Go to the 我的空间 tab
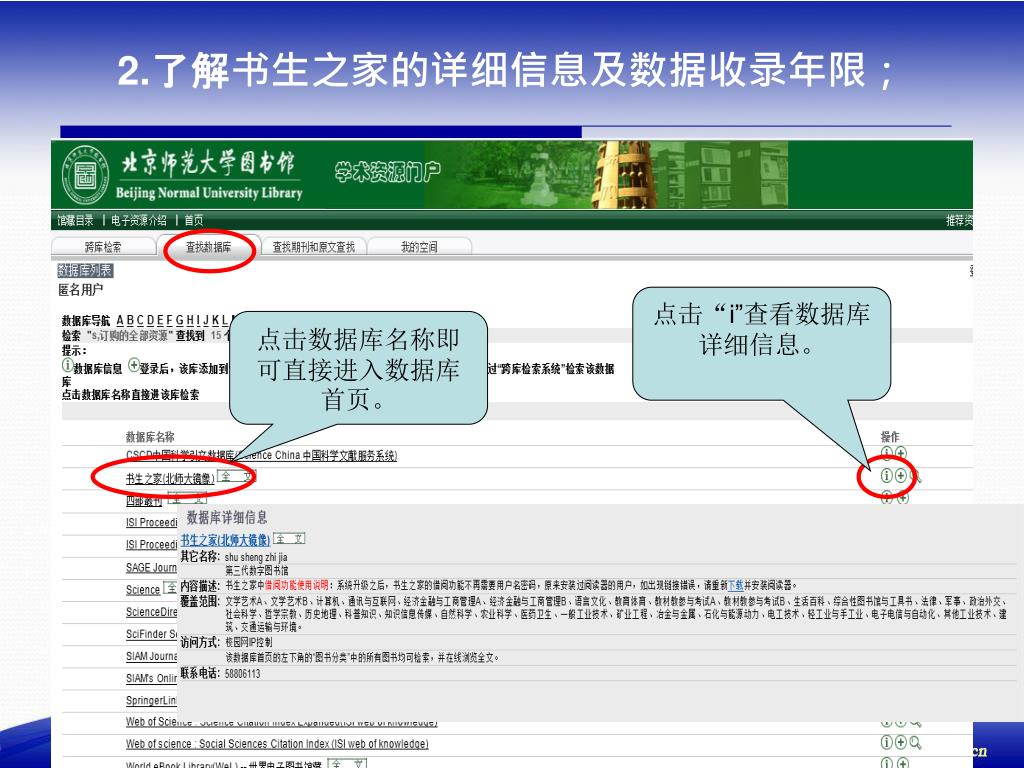The width and height of the screenshot is (1024, 768). pos(419,247)
